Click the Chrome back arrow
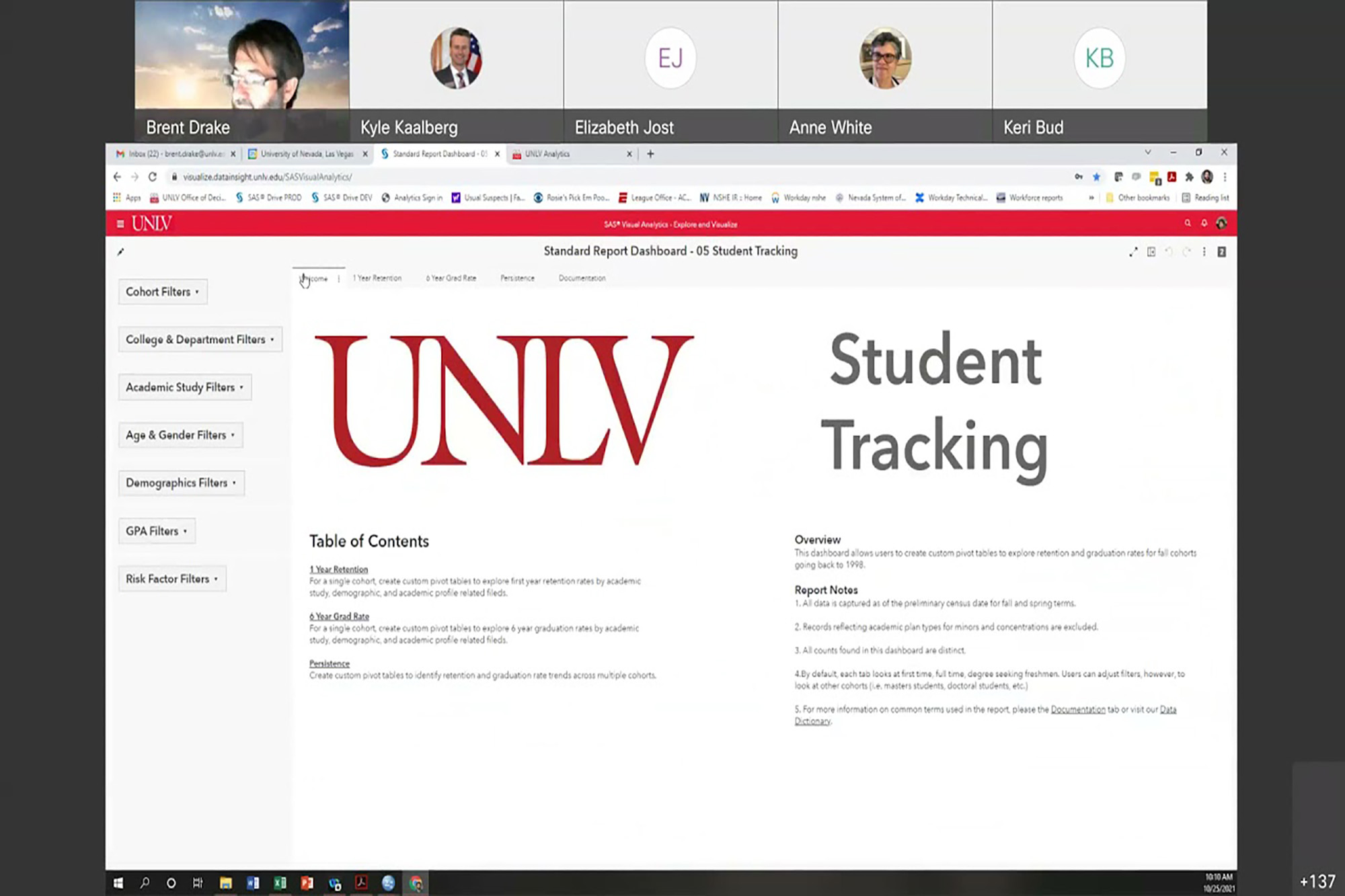Screen dimensions: 1345x896 (118, 177)
